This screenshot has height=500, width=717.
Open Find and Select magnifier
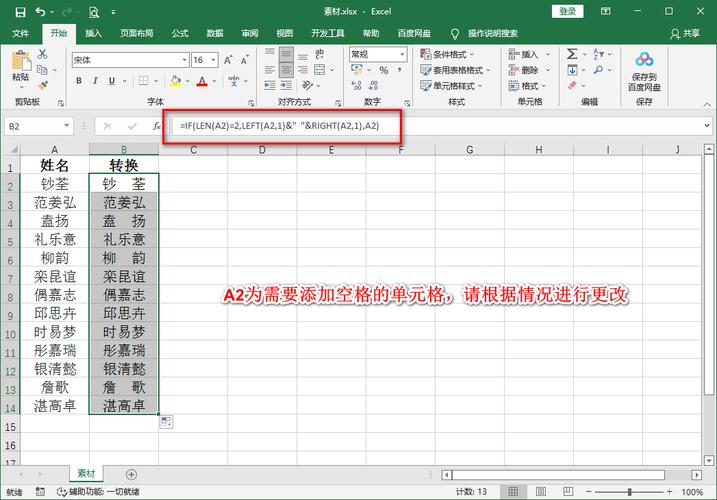(x=599, y=70)
